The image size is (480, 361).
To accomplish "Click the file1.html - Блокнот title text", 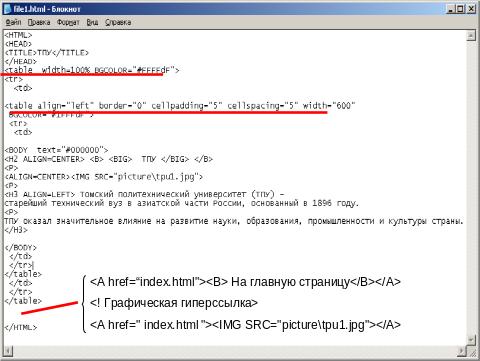I will pos(47,9).
